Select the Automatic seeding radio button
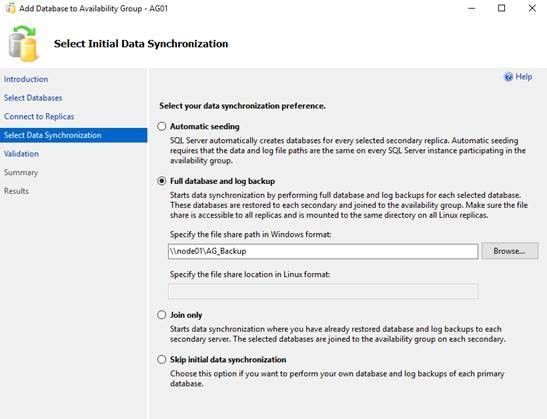The height and width of the screenshot is (419, 547). 162,126
